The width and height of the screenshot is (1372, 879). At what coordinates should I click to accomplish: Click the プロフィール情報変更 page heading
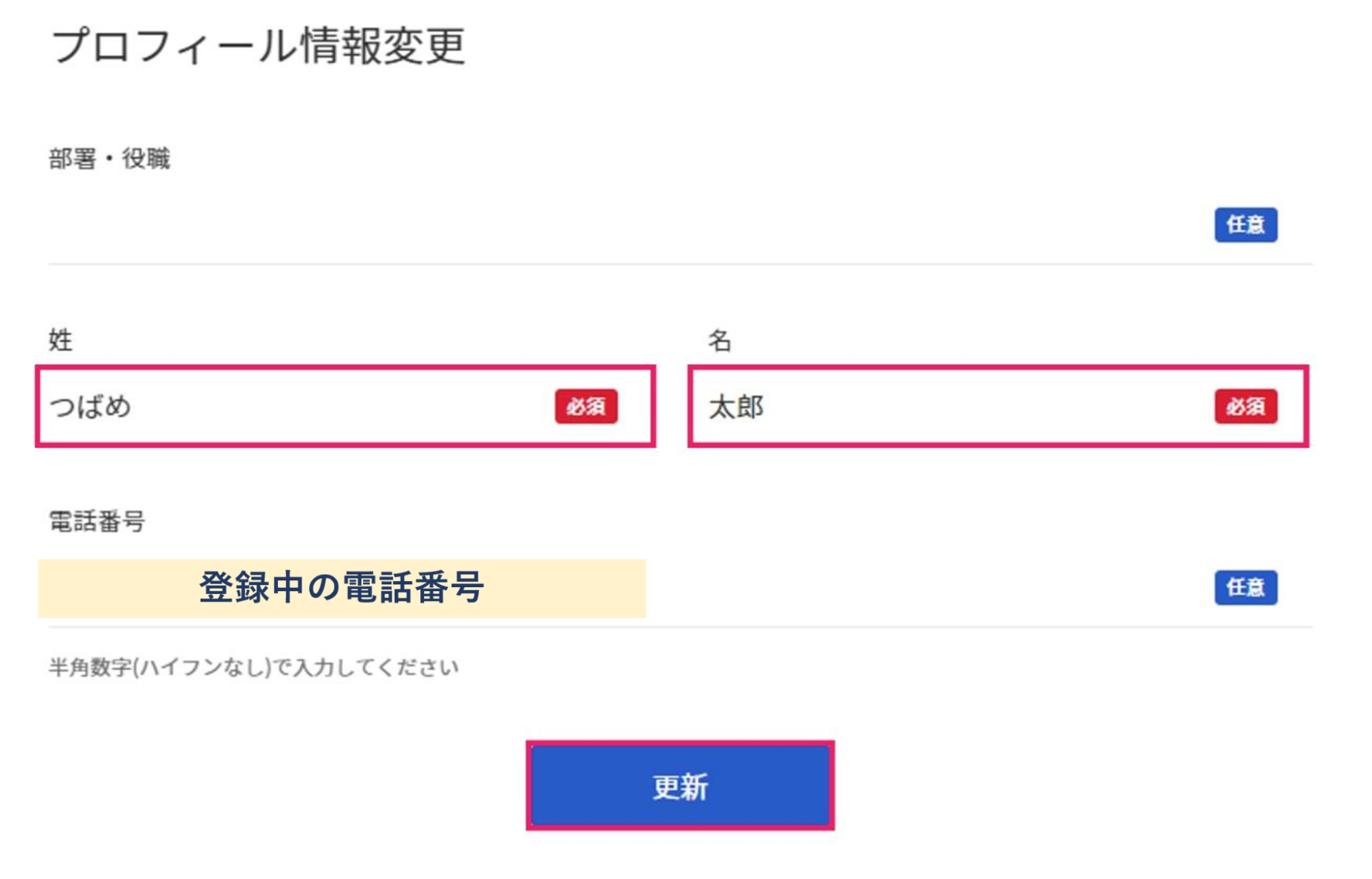(259, 46)
